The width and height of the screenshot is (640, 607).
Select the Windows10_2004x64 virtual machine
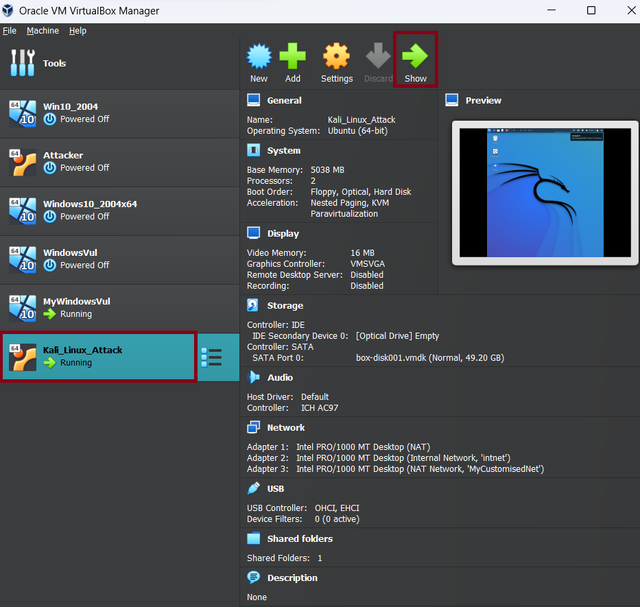click(119, 211)
